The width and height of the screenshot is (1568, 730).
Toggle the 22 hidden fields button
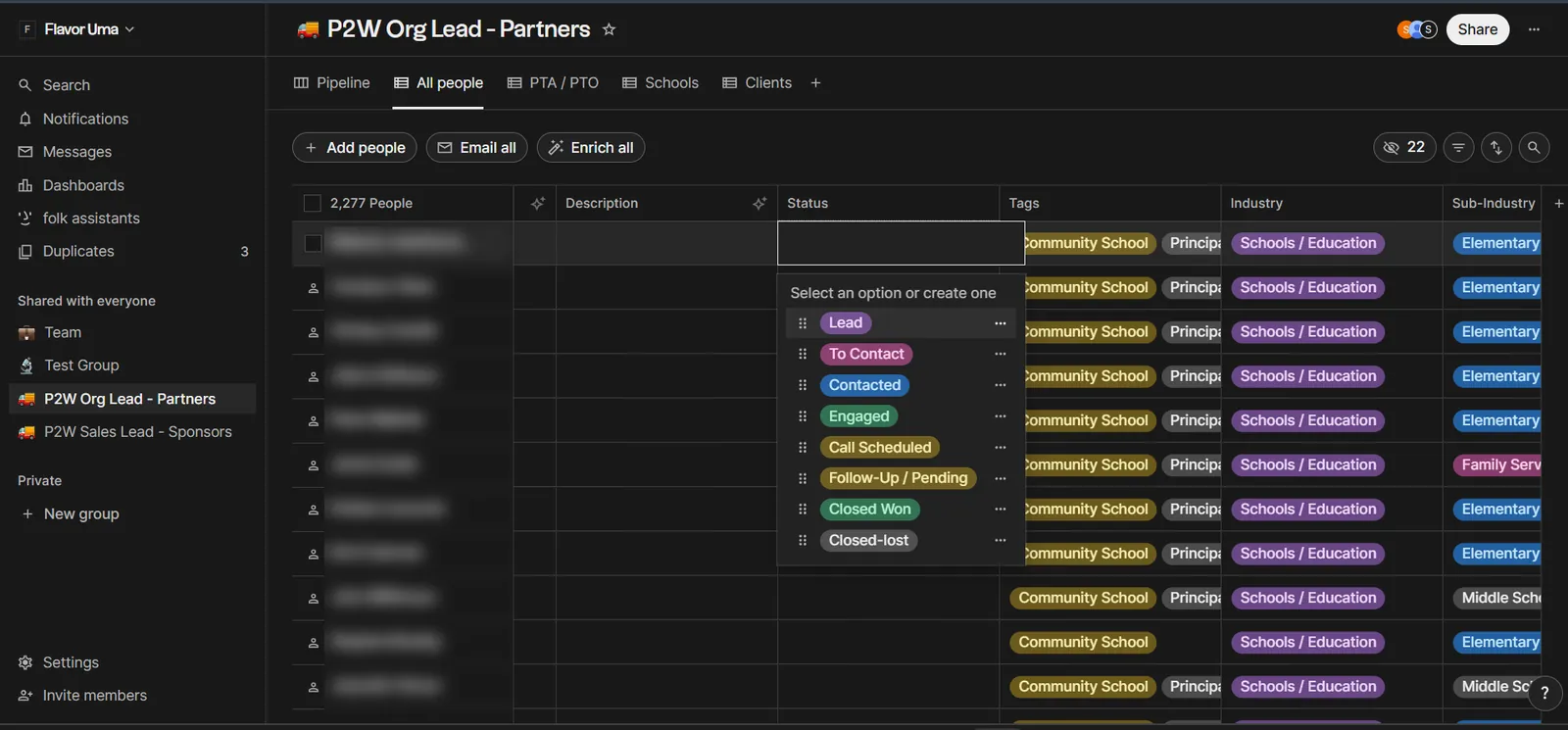[1404, 148]
